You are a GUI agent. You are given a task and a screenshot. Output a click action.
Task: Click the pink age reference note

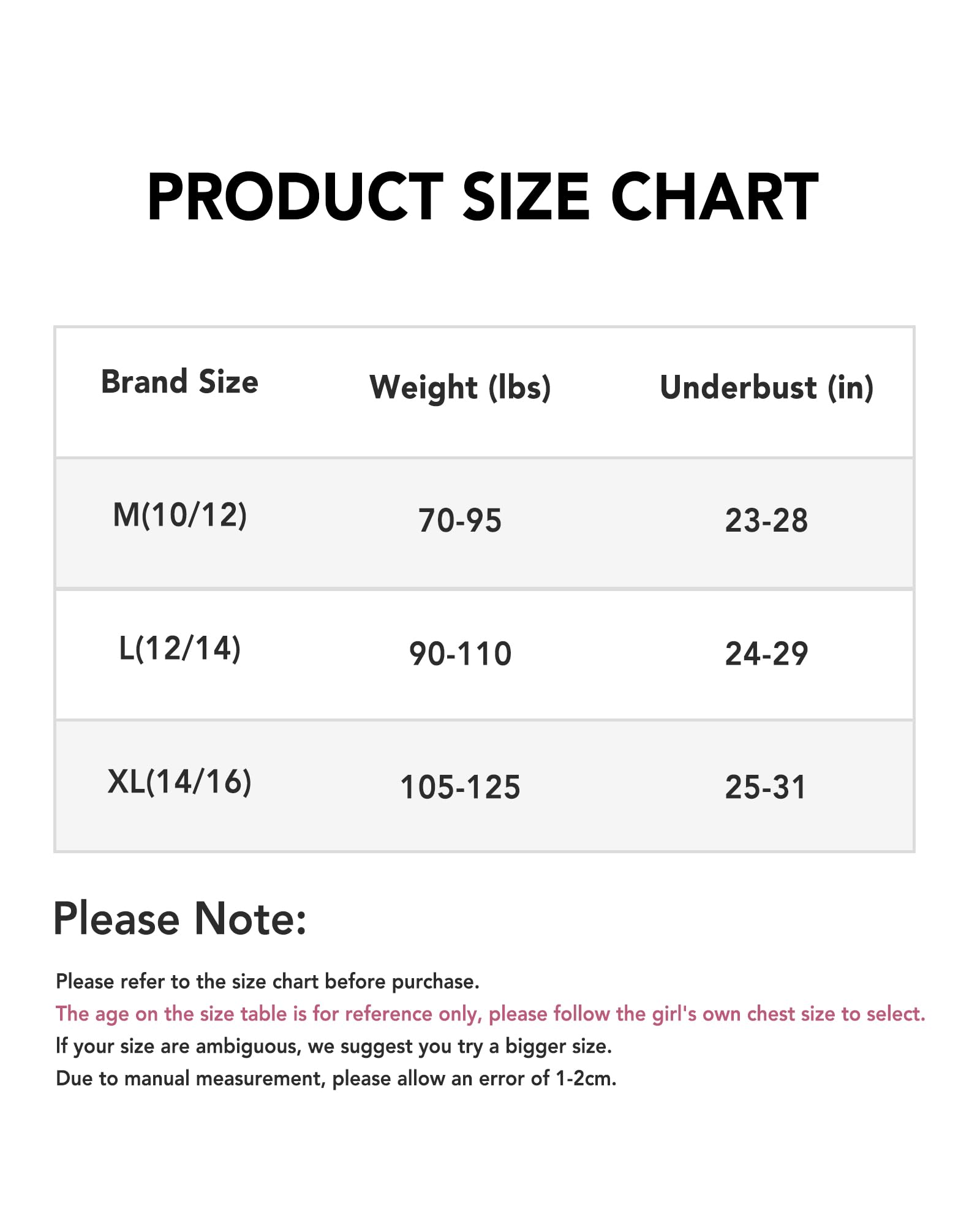click(491, 1014)
